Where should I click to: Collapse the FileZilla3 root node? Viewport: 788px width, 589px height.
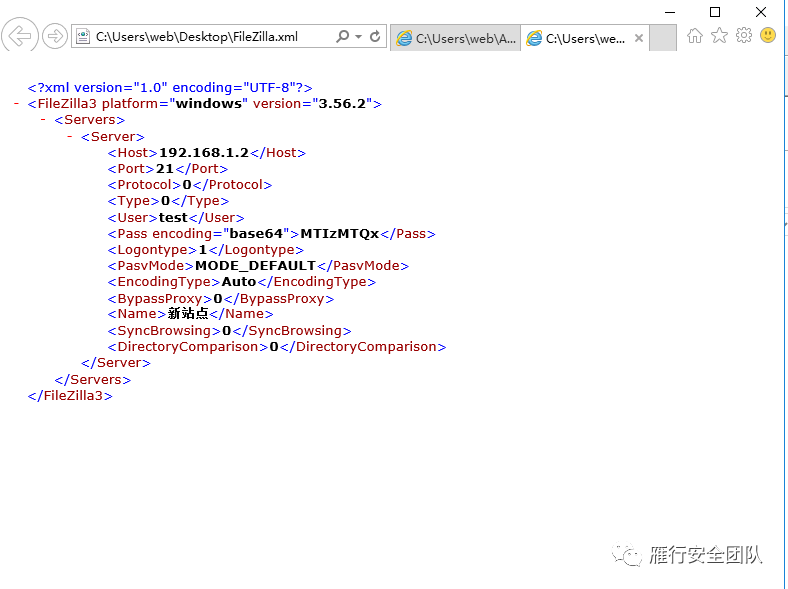click(x=17, y=103)
